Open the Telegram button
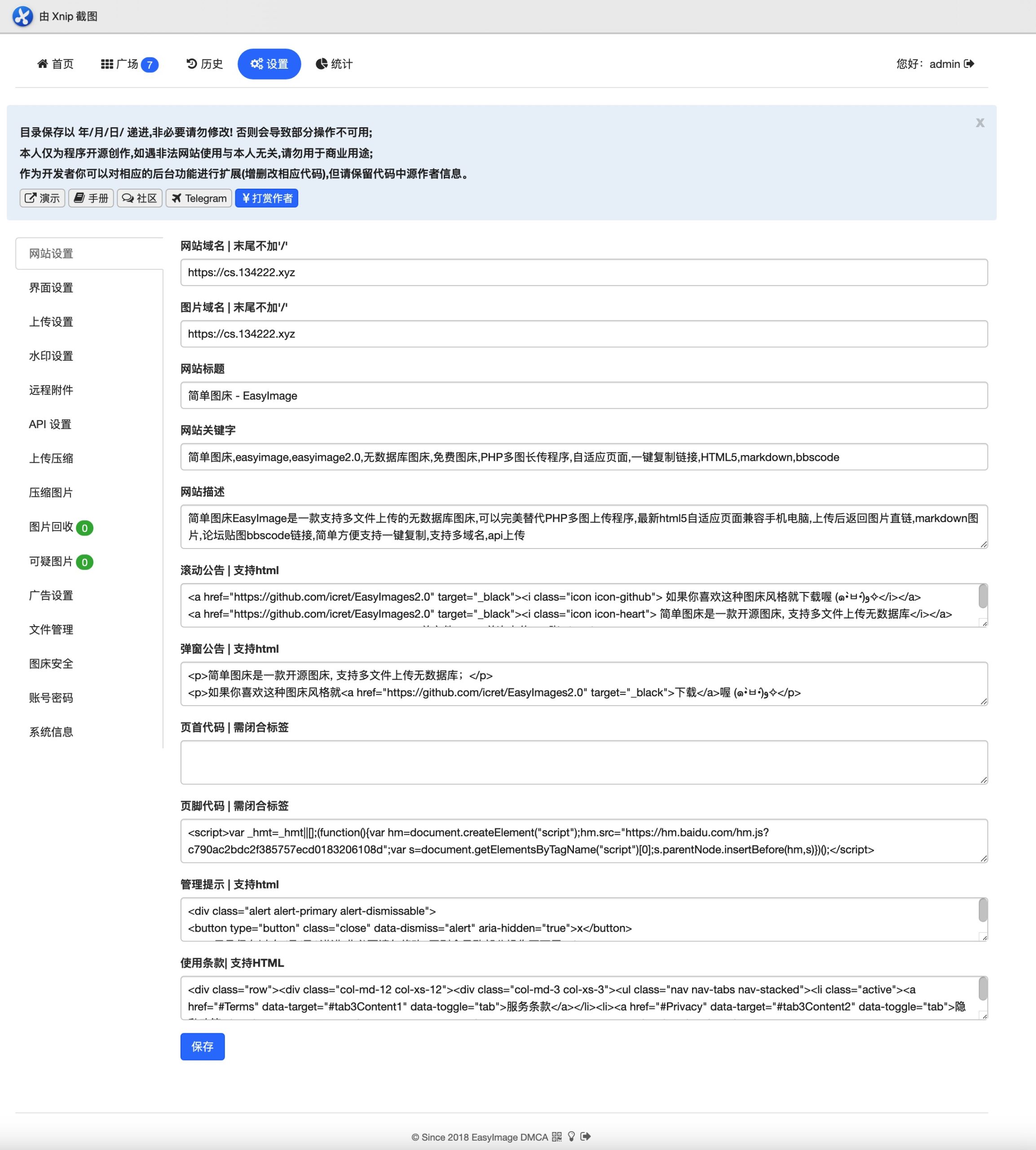 click(x=198, y=198)
